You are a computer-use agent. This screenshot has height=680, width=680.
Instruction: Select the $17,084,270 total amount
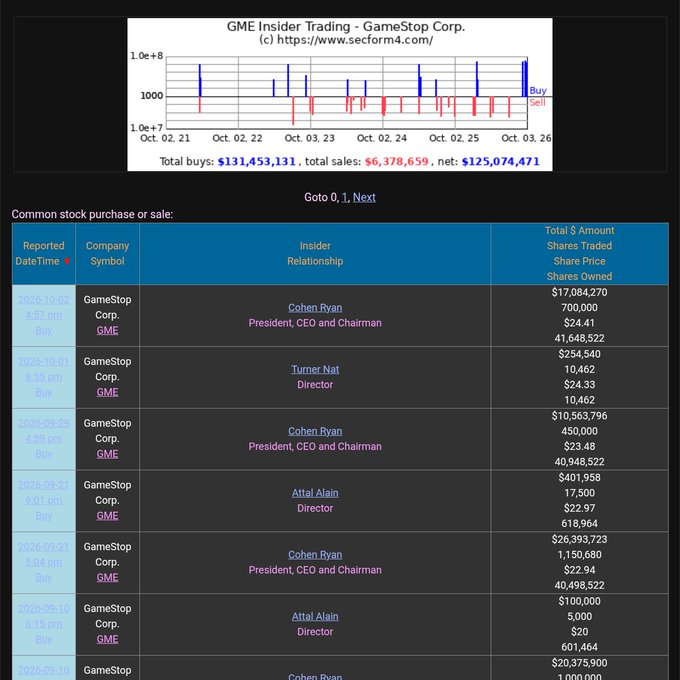click(x=579, y=292)
